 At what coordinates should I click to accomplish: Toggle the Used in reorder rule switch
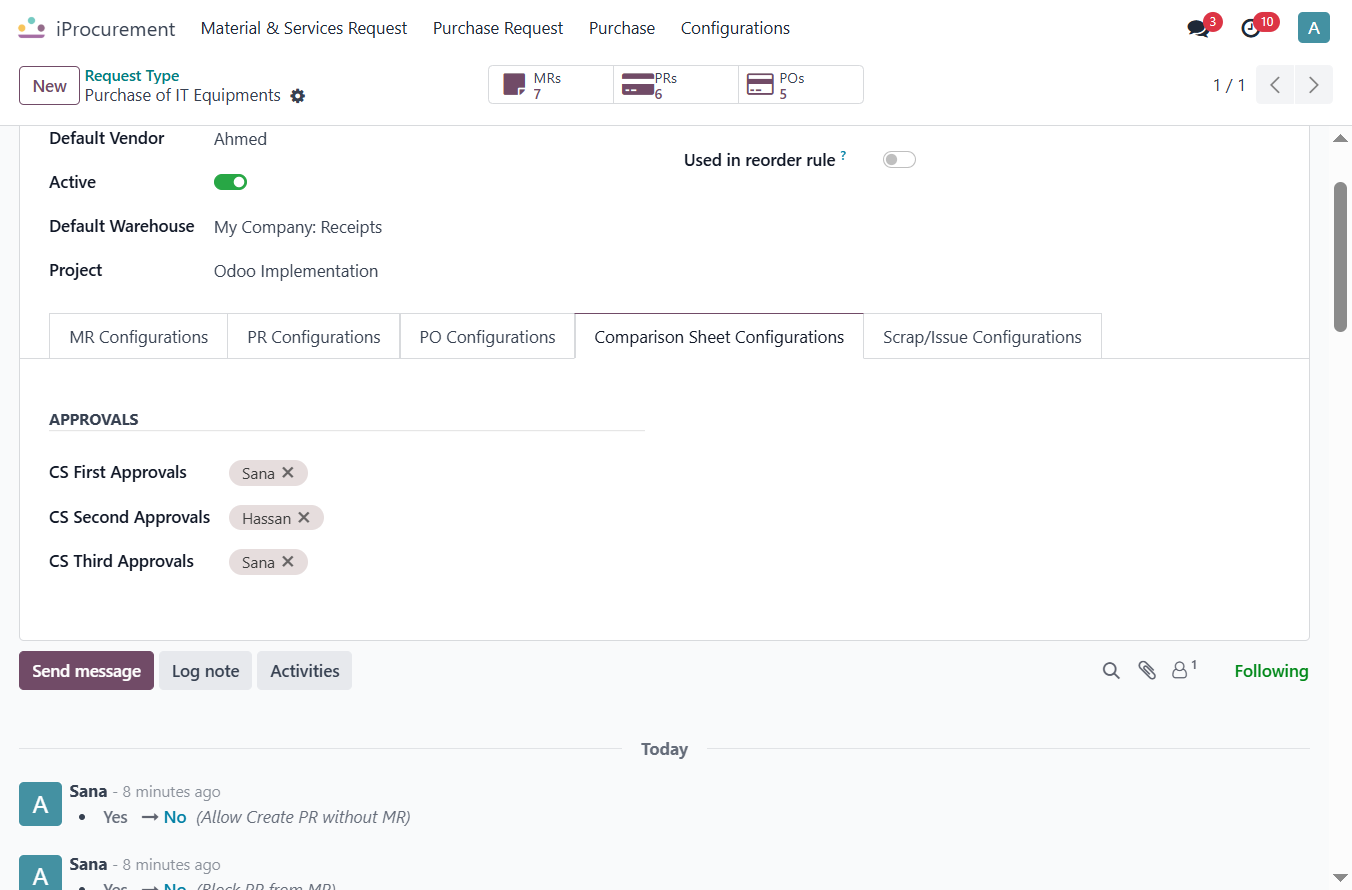coord(899,160)
